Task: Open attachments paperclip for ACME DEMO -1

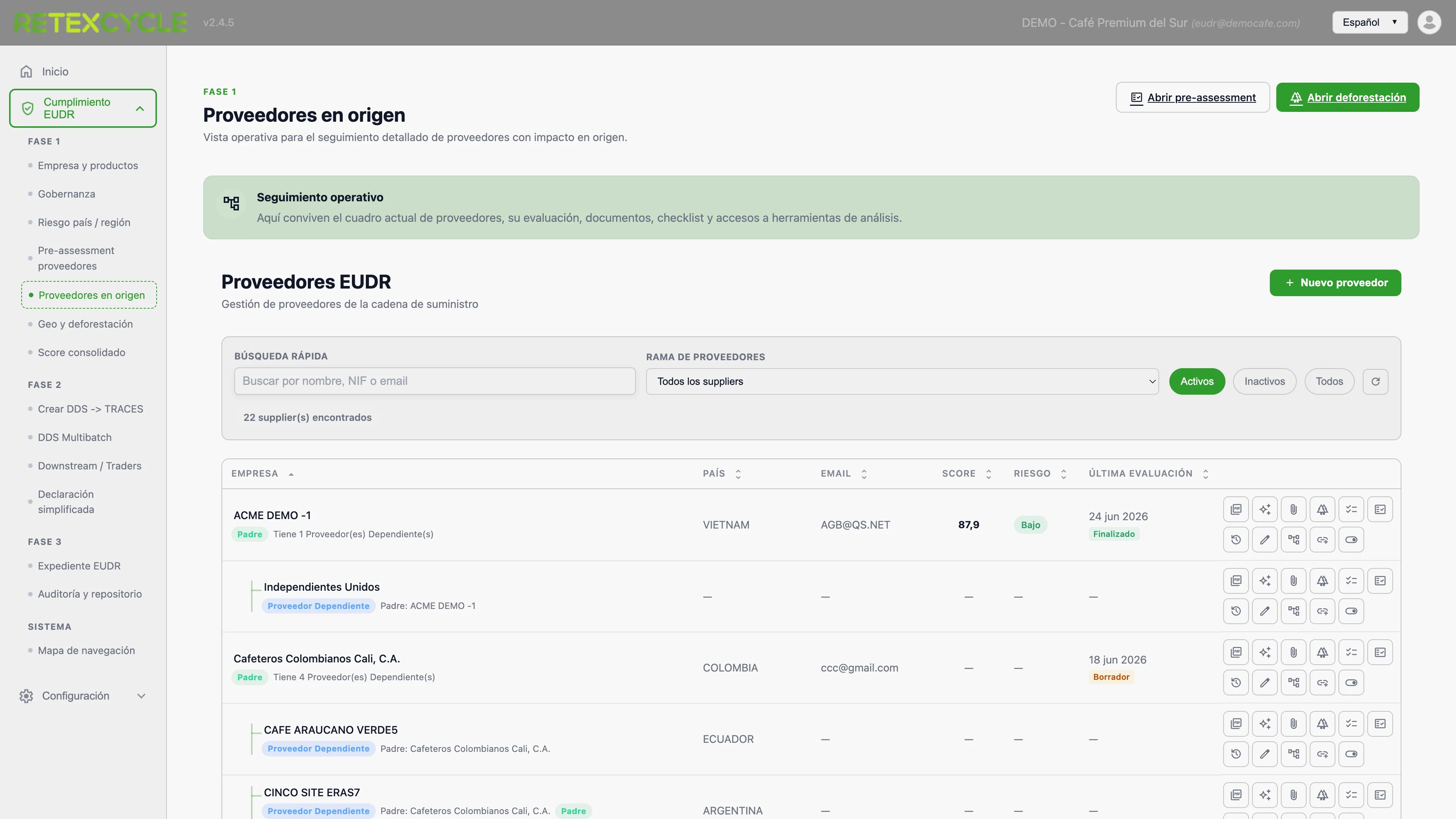Action: click(x=1294, y=509)
